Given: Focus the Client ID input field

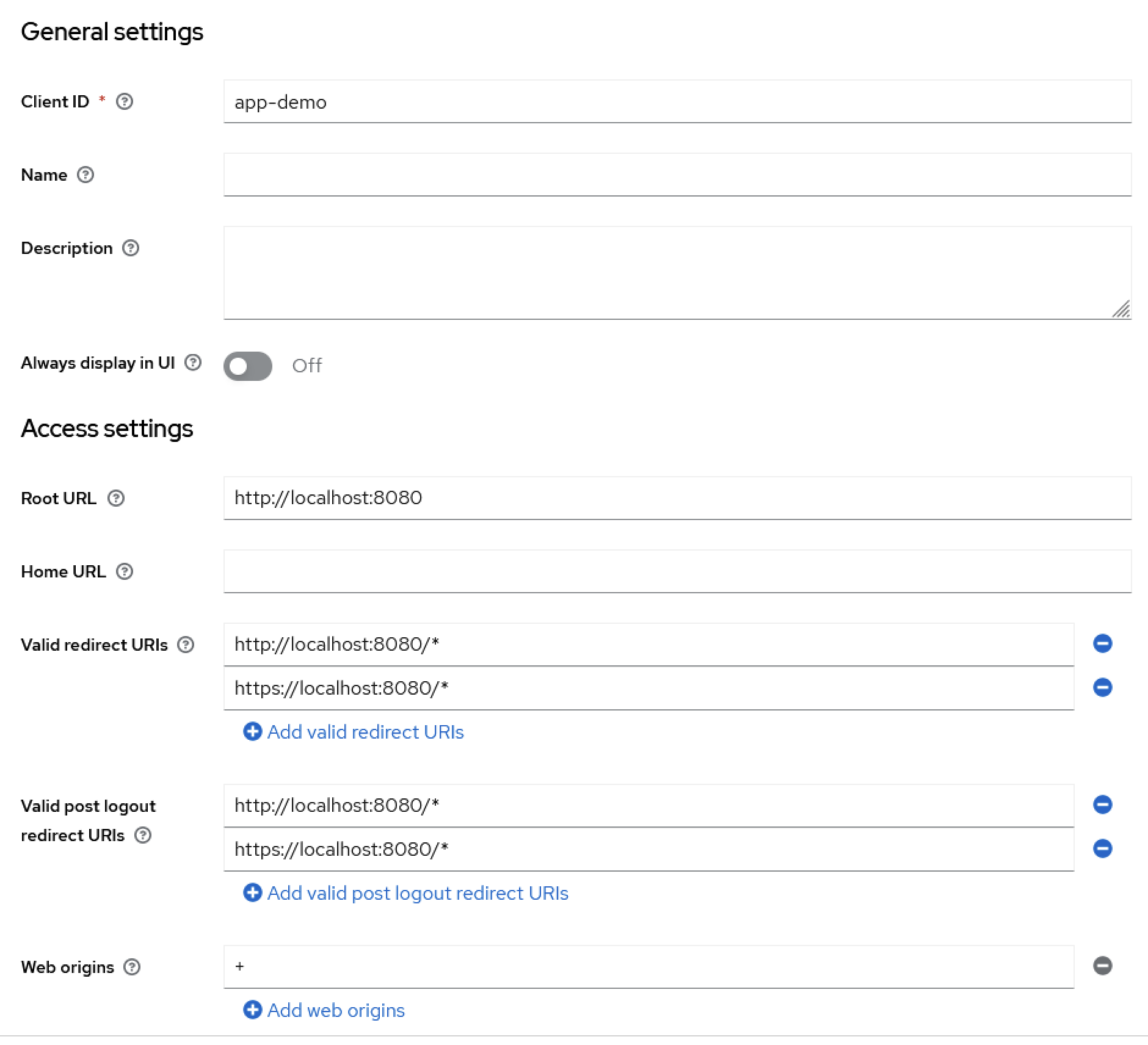Looking at the screenshot, I should point(677,101).
